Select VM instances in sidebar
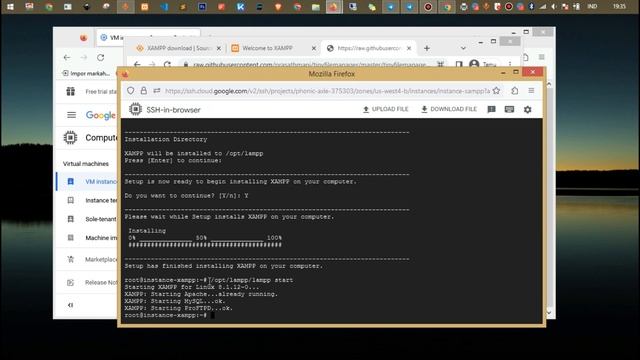This screenshot has width=640, height=360. click(x=88, y=181)
